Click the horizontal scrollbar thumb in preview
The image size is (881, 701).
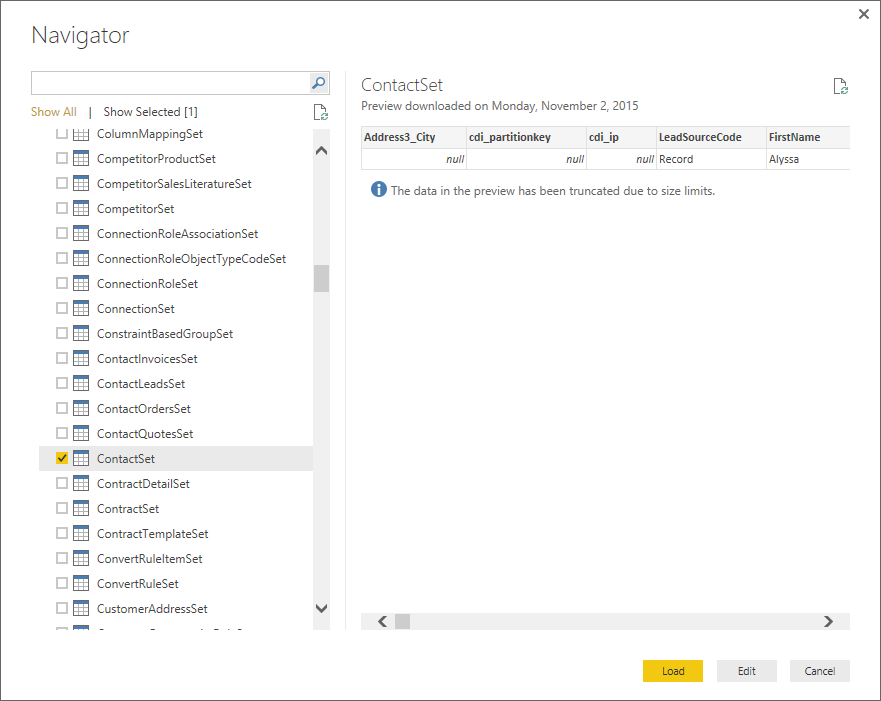[x=402, y=622]
